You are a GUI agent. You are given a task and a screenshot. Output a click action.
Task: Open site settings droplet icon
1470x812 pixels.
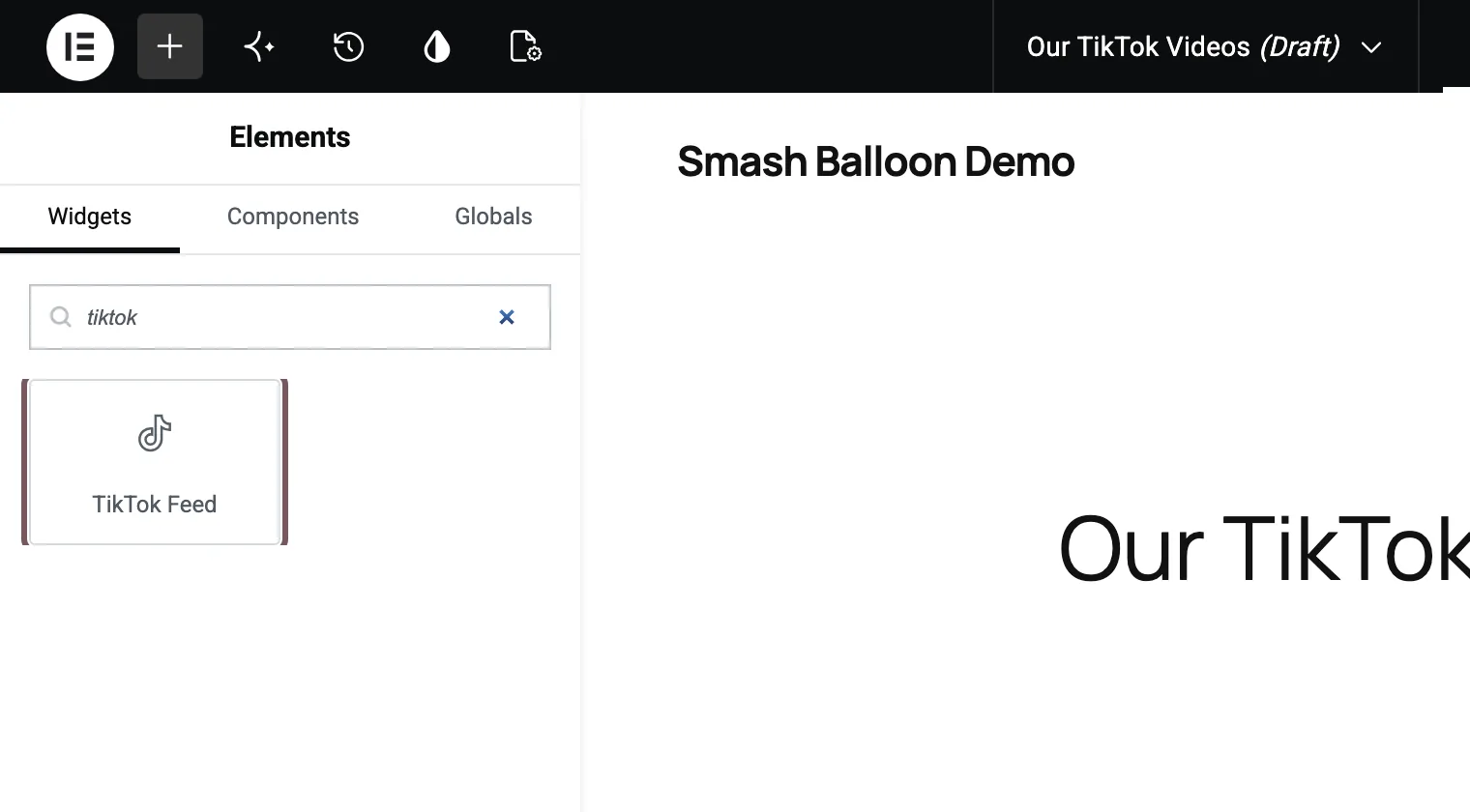[x=437, y=46]
